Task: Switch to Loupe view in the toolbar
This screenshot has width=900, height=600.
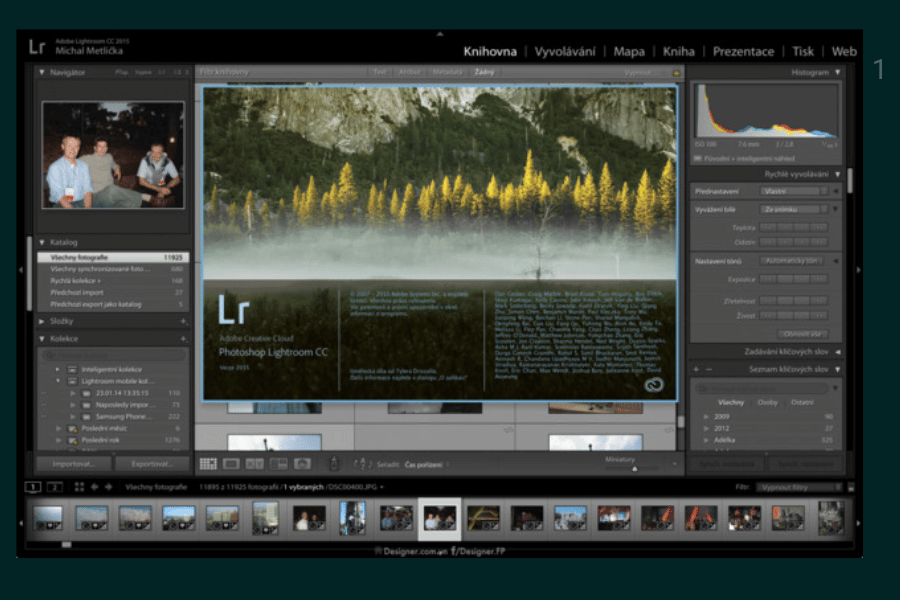Action: click(231, 464)
